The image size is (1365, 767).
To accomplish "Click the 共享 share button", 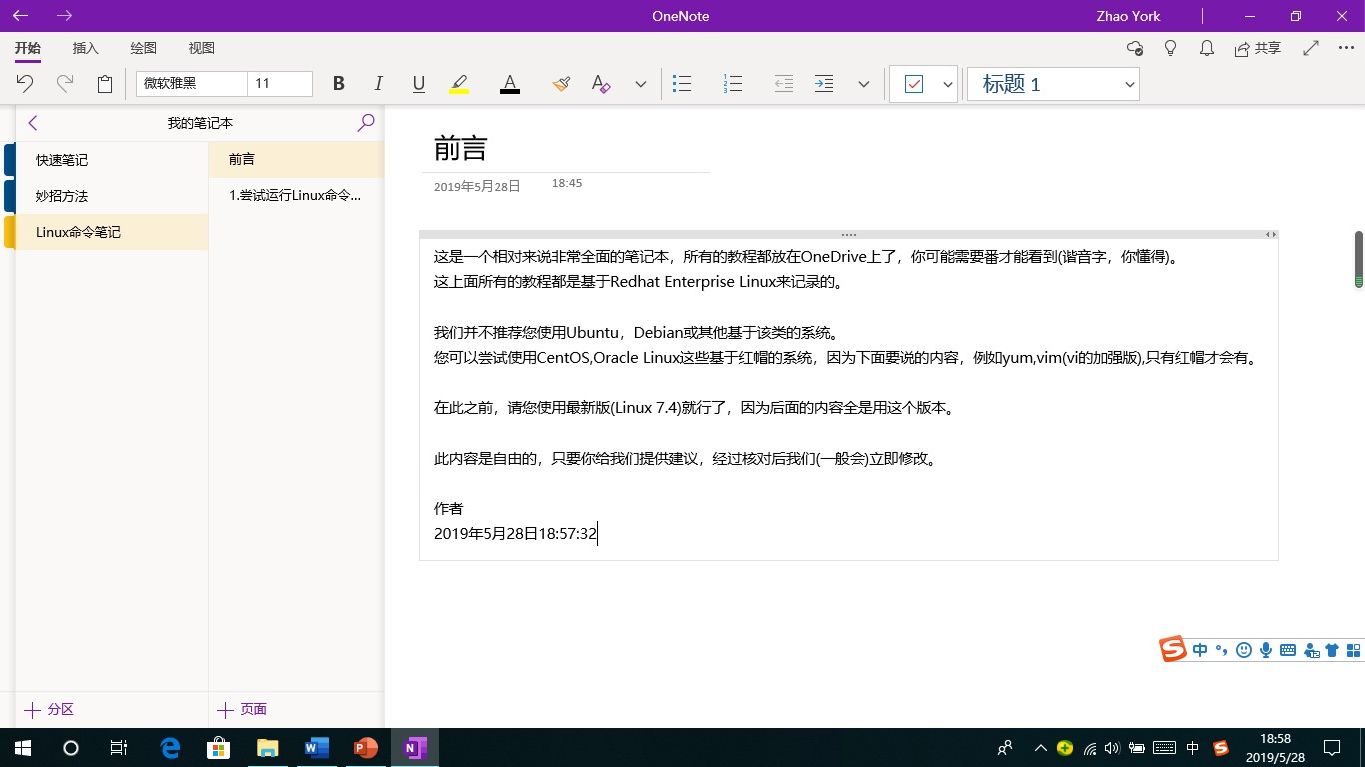I will (x=1258, y=48).
